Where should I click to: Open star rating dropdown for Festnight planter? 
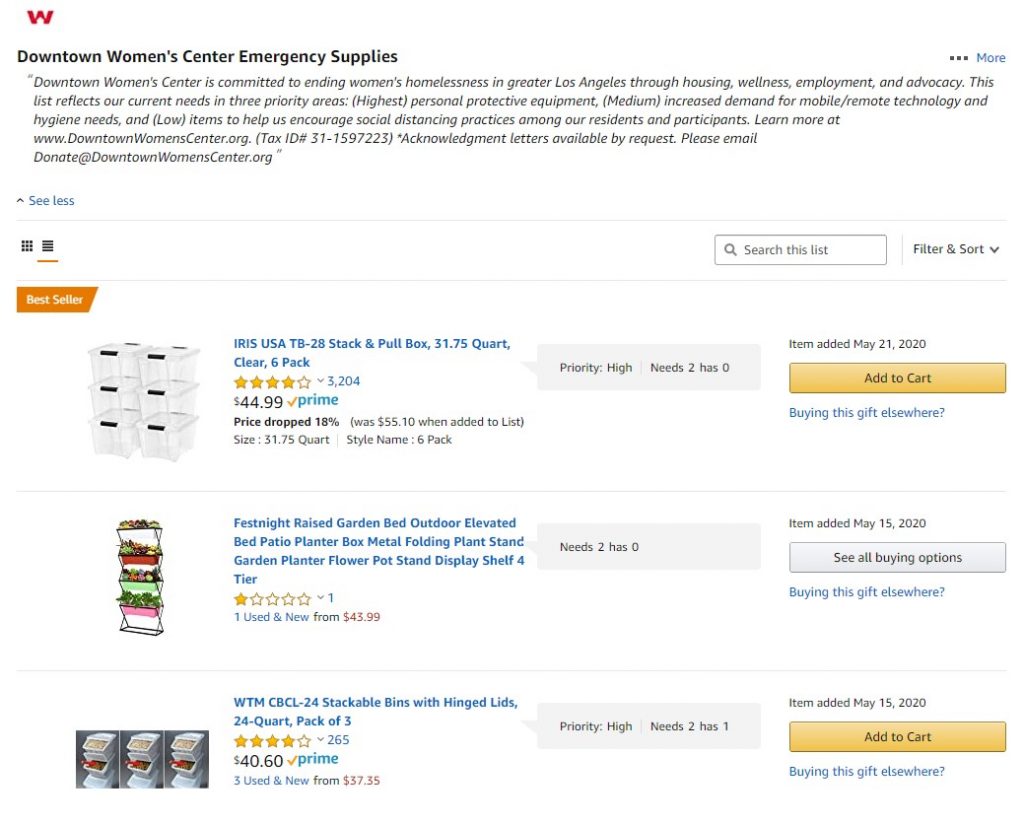pyautogui.click(x=321, y=597)
